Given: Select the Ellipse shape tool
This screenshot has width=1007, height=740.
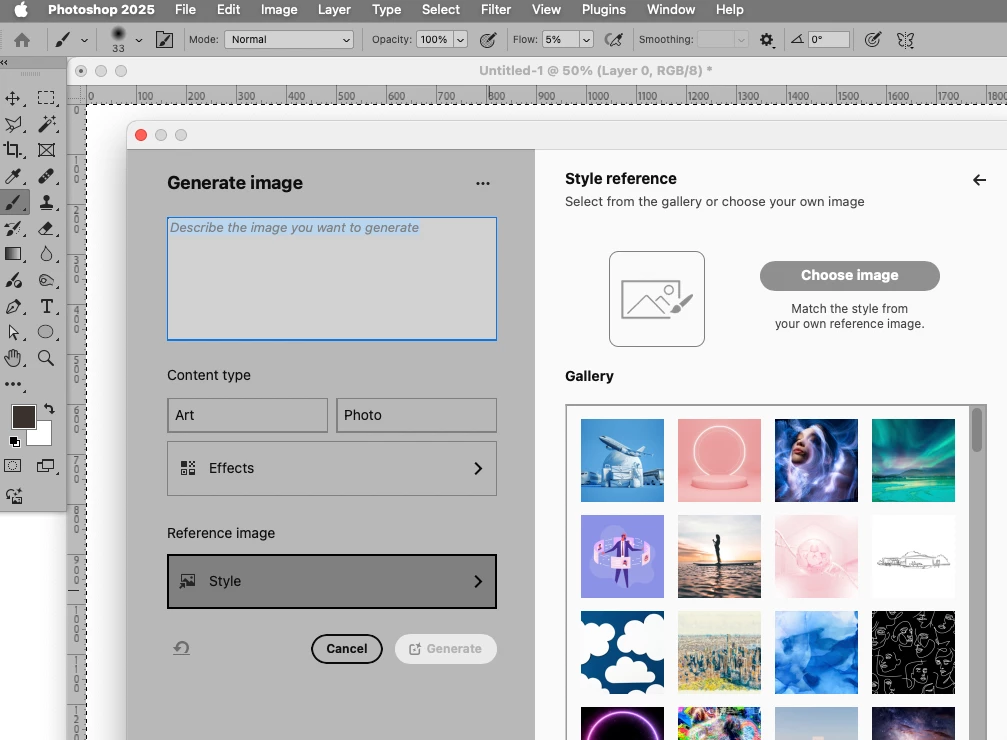Looking at the screenshot, I should (x=46, y=332).
